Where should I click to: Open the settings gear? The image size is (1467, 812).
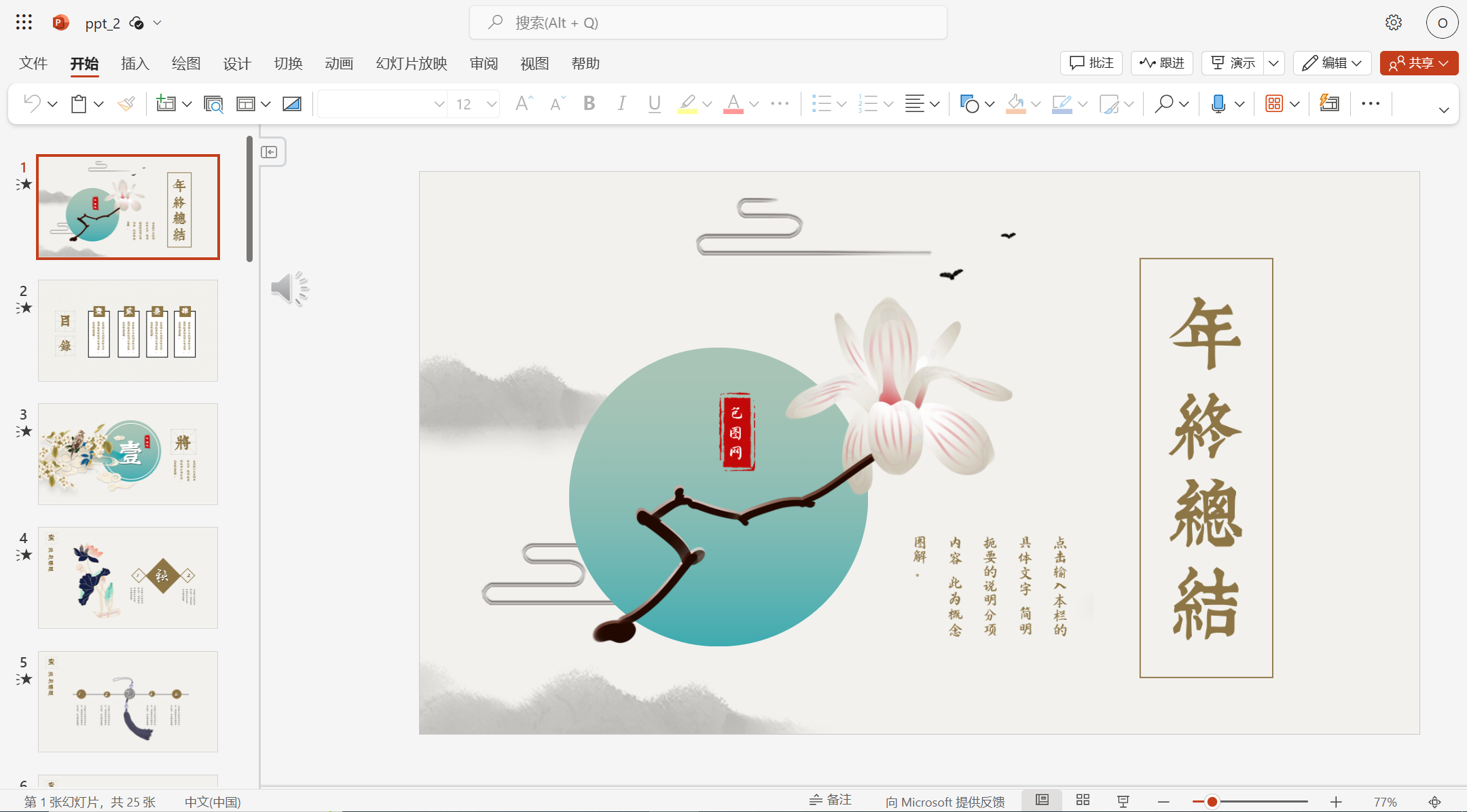click(x=1394, y=22)
